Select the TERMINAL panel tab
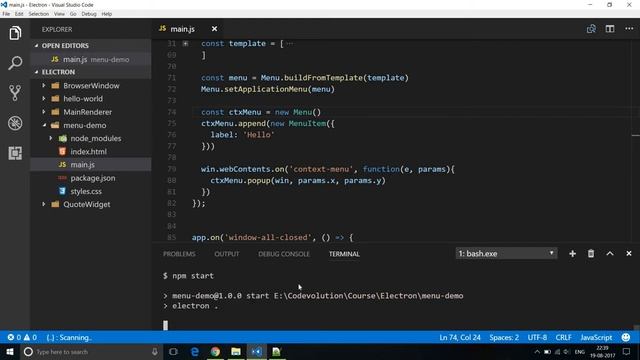Image resolution: width=640 pixels, height=360 pixels. click(344, 254)
